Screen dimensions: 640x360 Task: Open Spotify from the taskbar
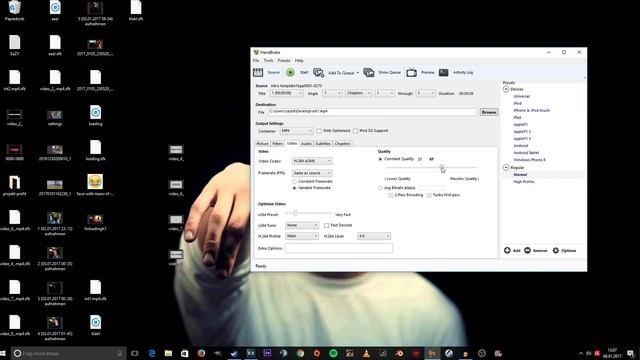coord(333,353)
